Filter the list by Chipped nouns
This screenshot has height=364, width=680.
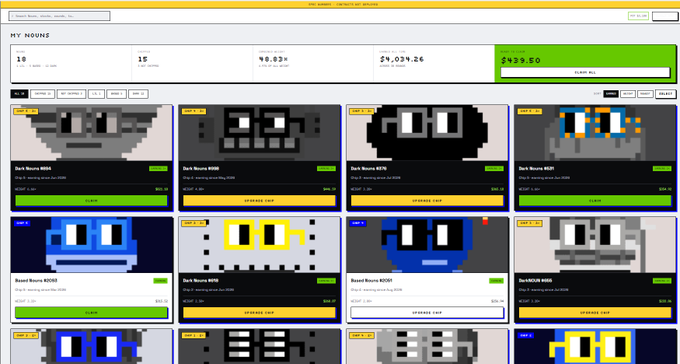[42, 94]
